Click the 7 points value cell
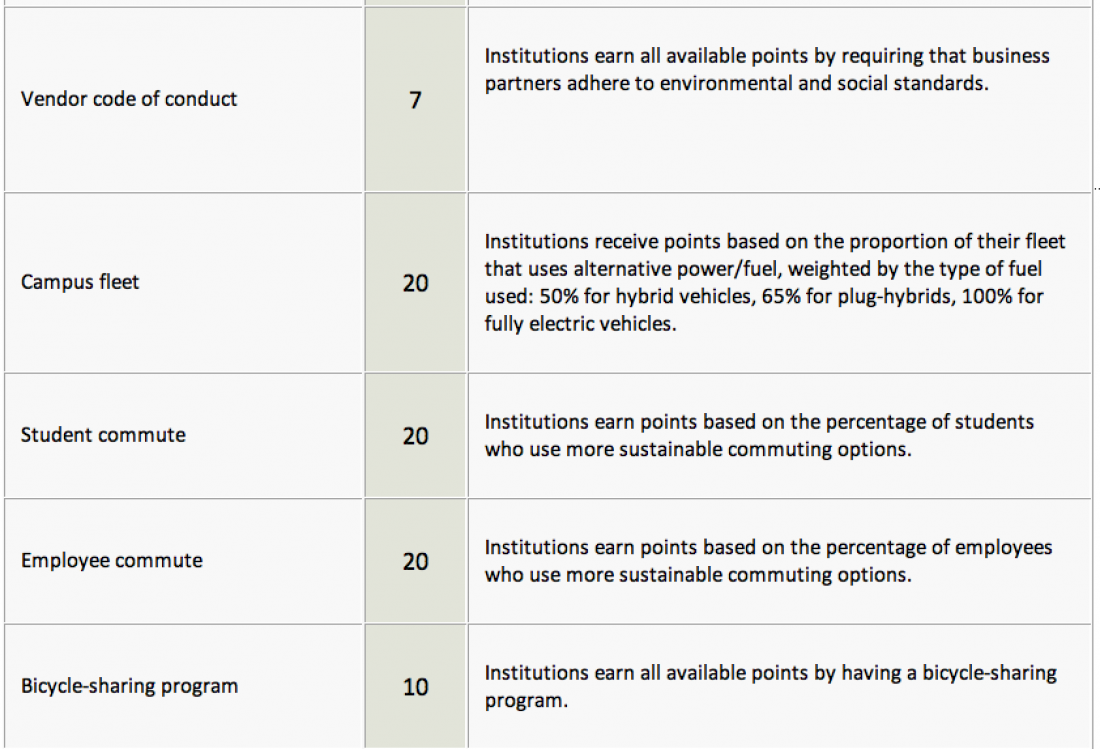Image resolution: width=1100 pixels, height=749 pixels. [x=415, y=100]
